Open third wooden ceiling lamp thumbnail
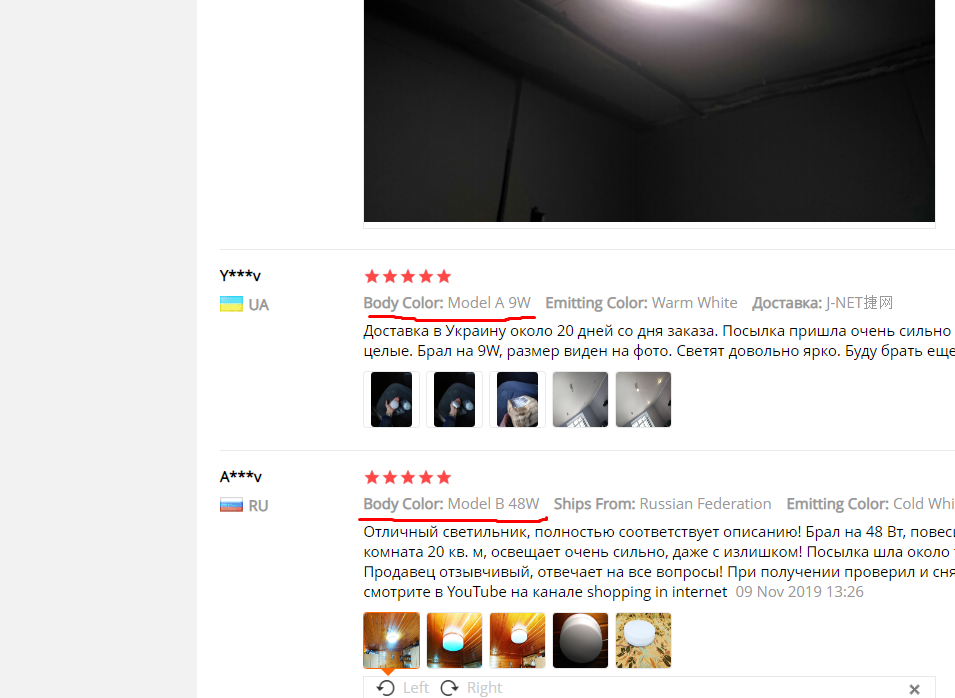 [517, 640]
